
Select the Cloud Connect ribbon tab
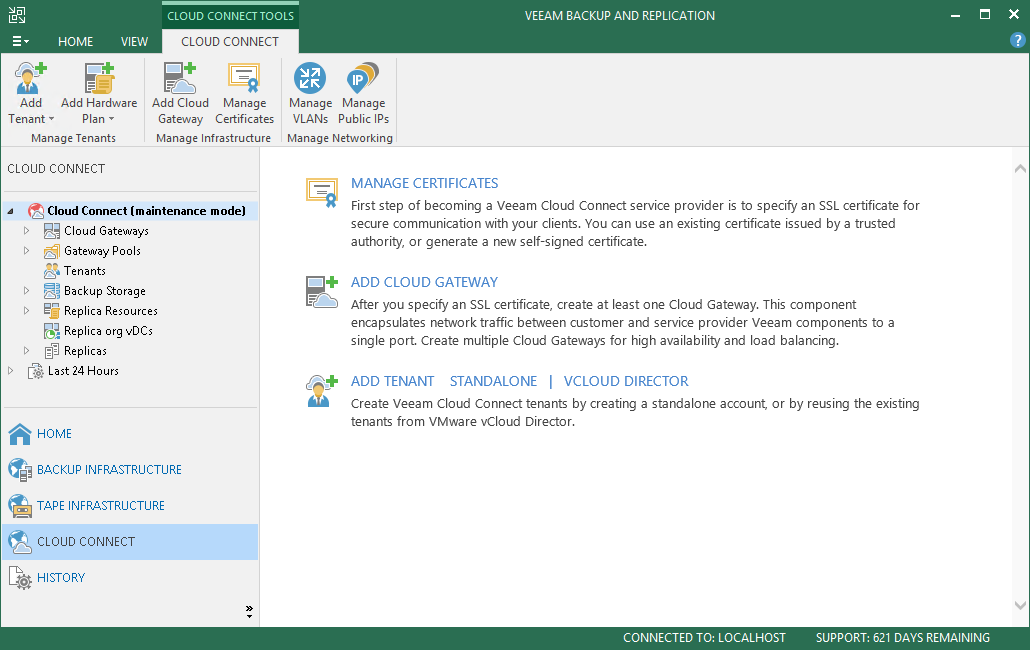click(x=230, y=41)
